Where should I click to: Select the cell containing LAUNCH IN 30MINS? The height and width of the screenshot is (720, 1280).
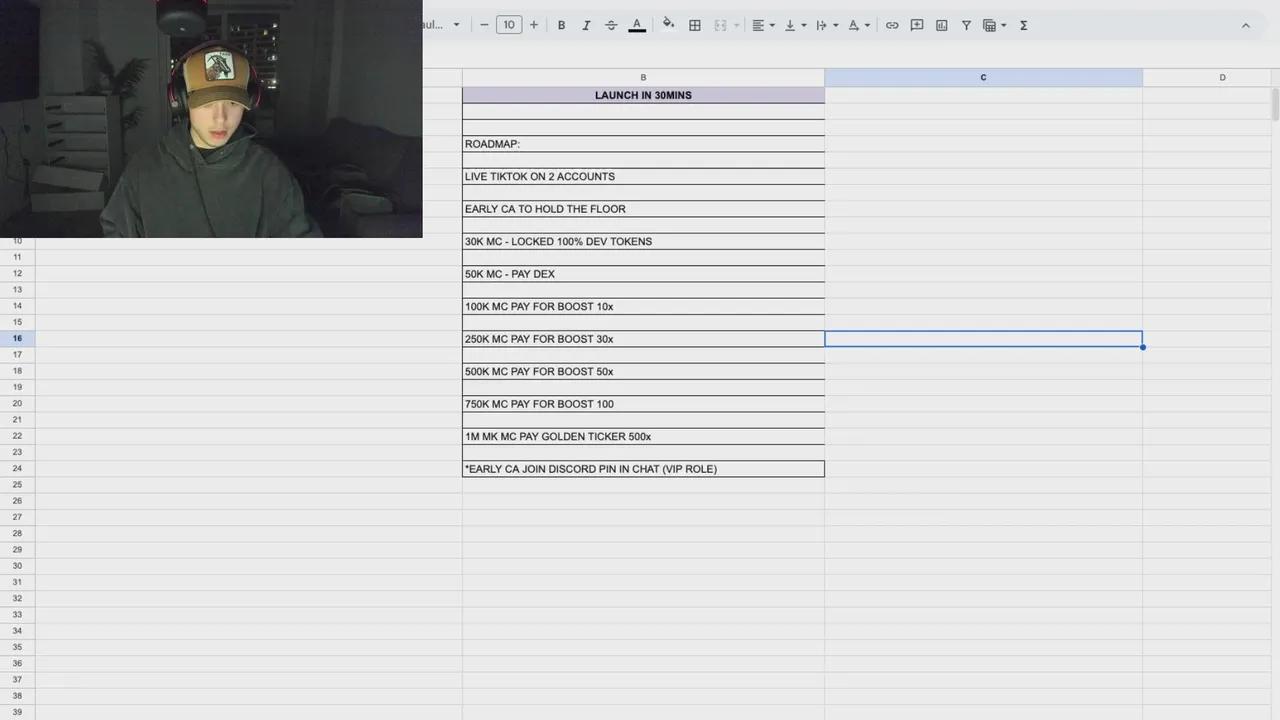coord(643,95)
